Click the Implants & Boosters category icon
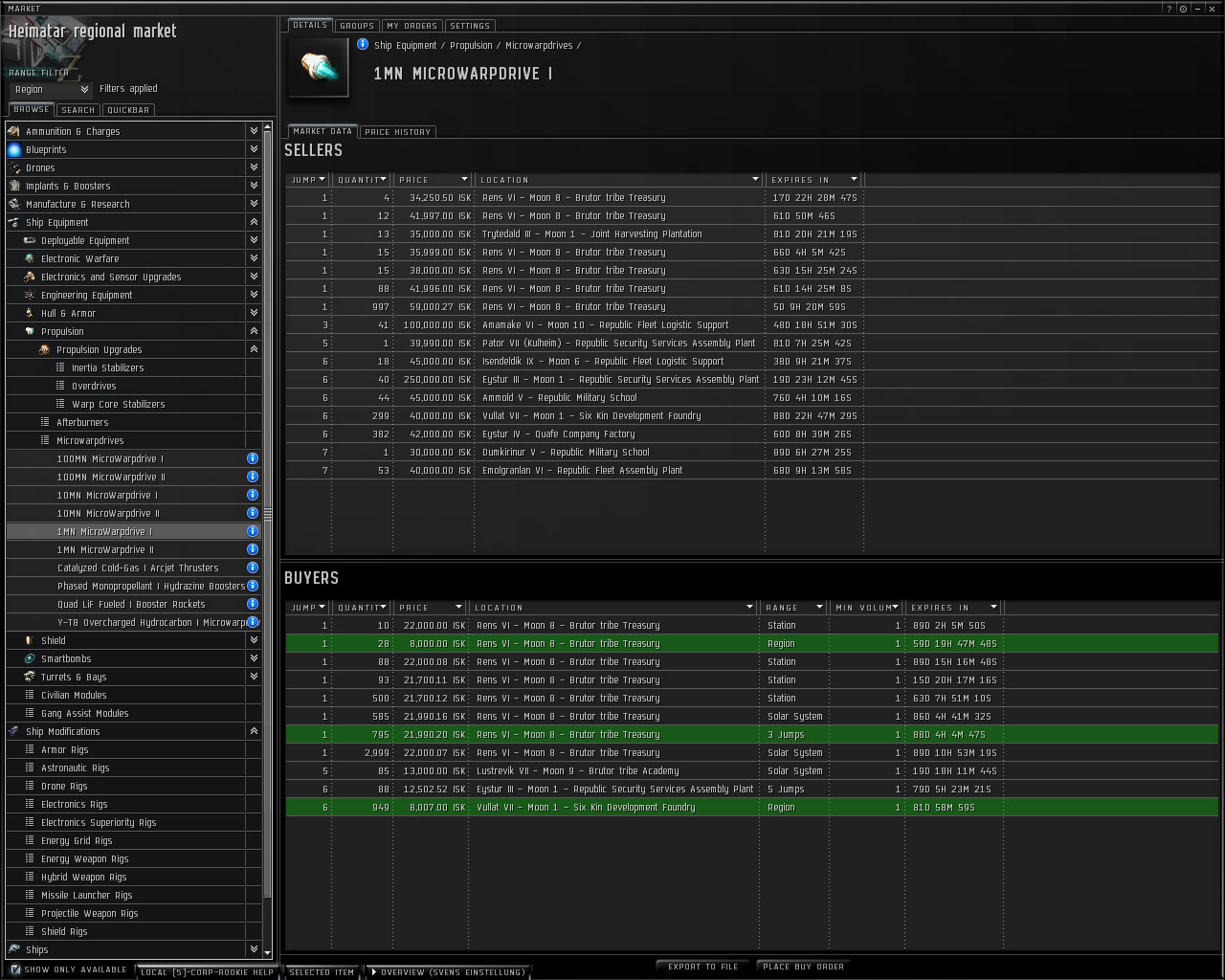This screenshot has height=980, width=1225. [14, 186]
